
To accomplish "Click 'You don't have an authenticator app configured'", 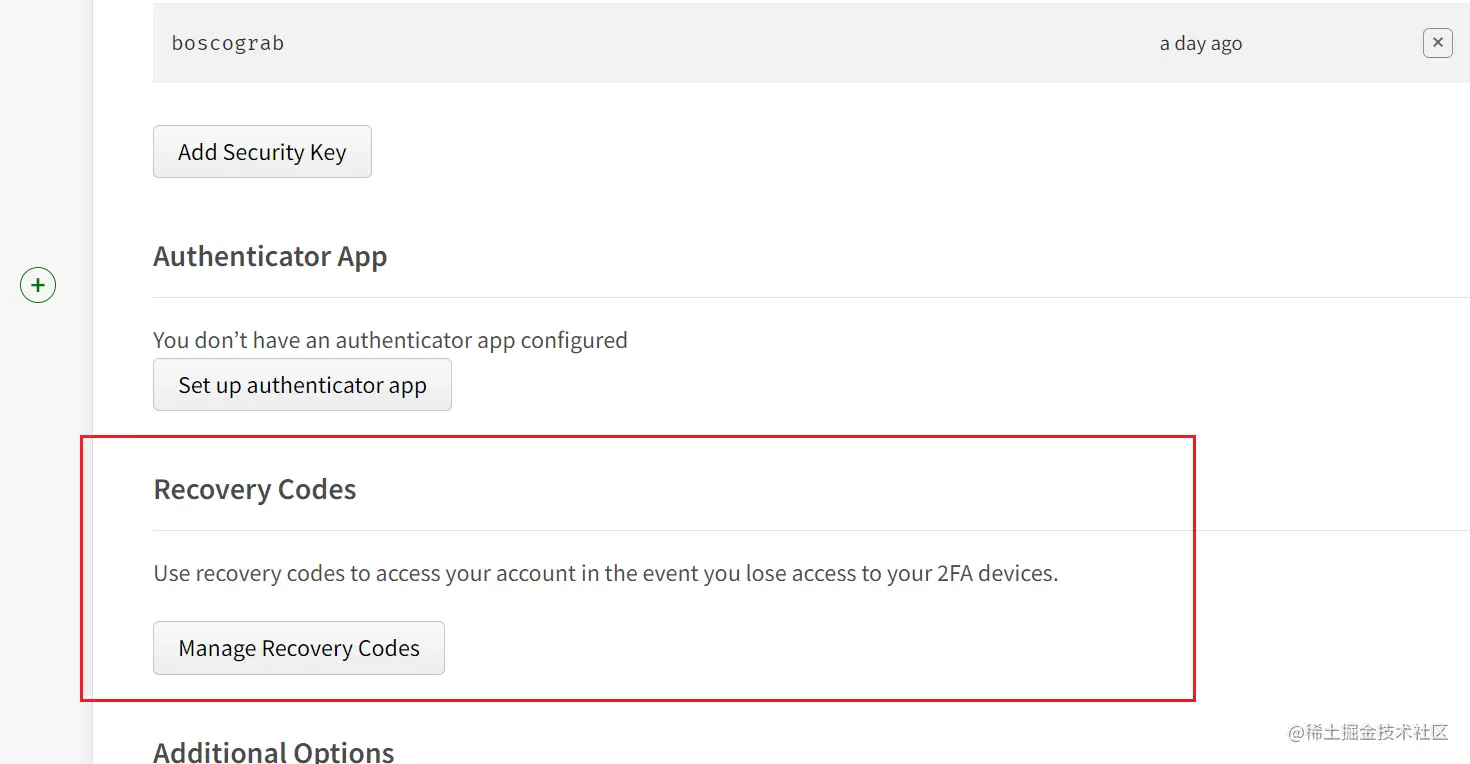I will click(x=390, y=340).
